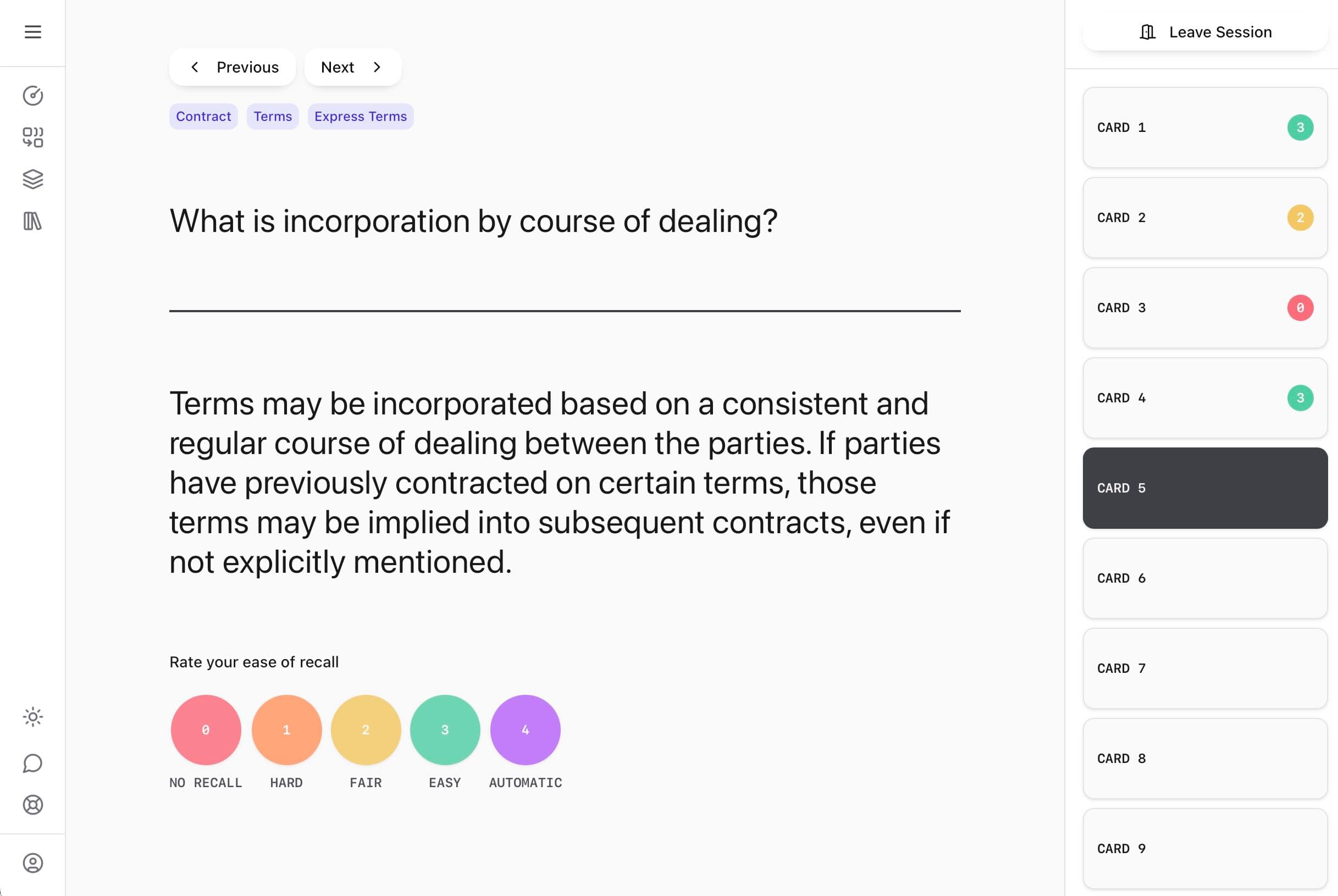Open the library books icon
The width and height of the screenshot is (1338, 896).
[x=32, y=221]
